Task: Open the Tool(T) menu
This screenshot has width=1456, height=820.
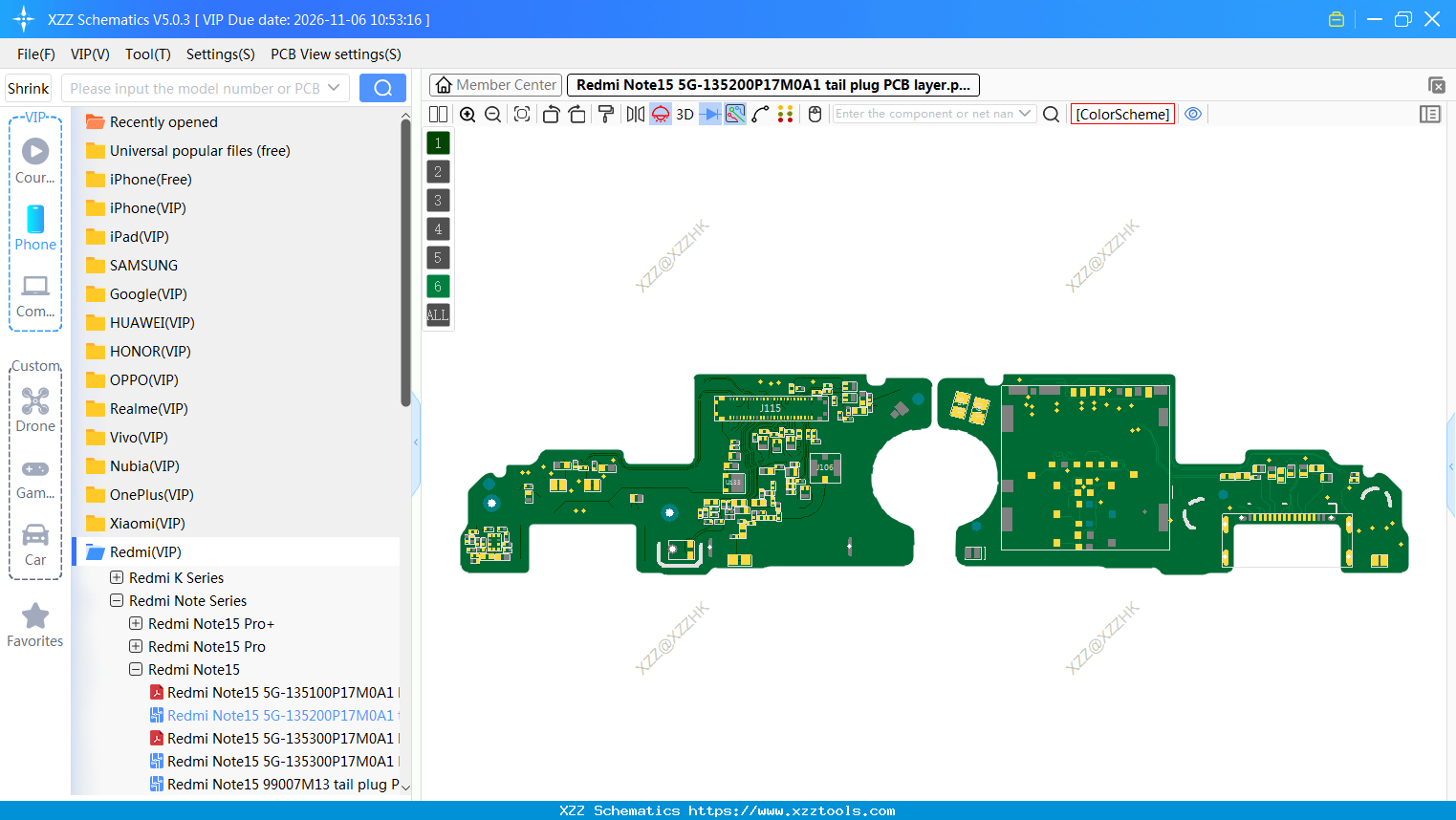Action: [x=147, y=54]
